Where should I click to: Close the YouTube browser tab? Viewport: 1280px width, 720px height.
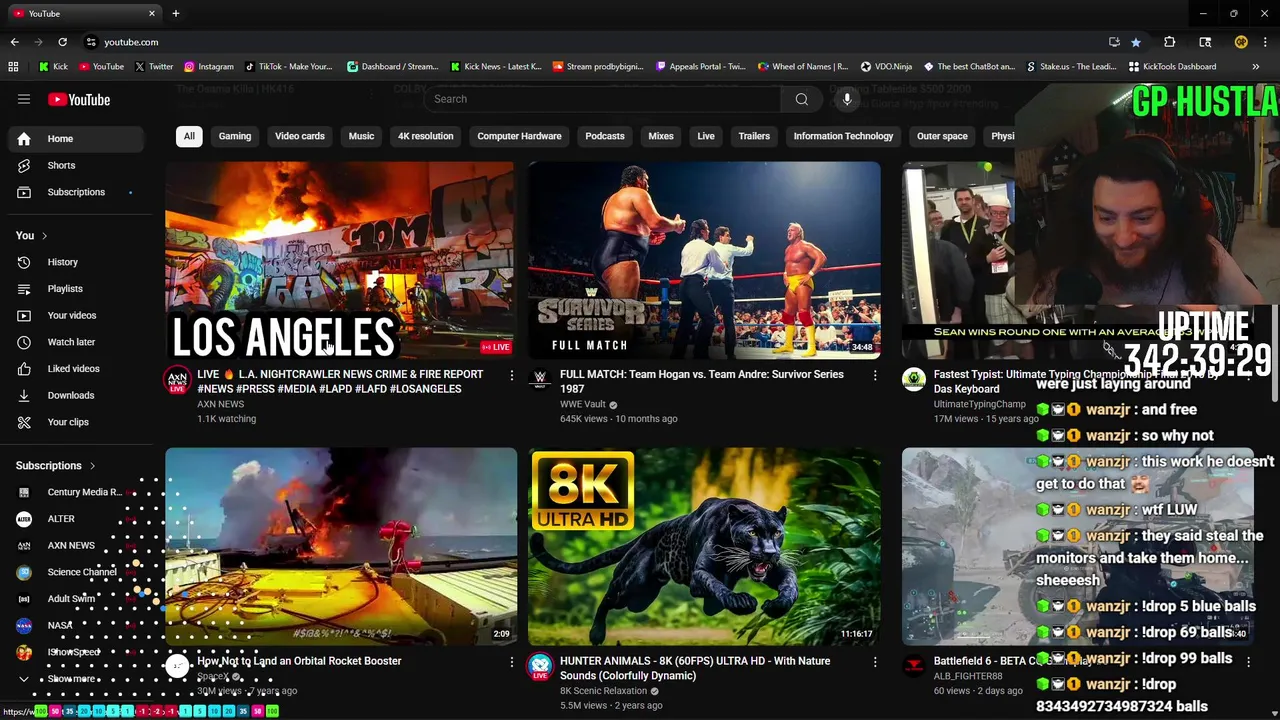[x=152, y=13]
